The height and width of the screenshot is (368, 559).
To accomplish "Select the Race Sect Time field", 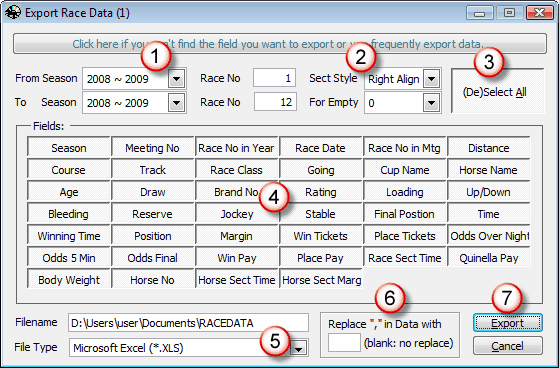I will (x=405, y=258).
